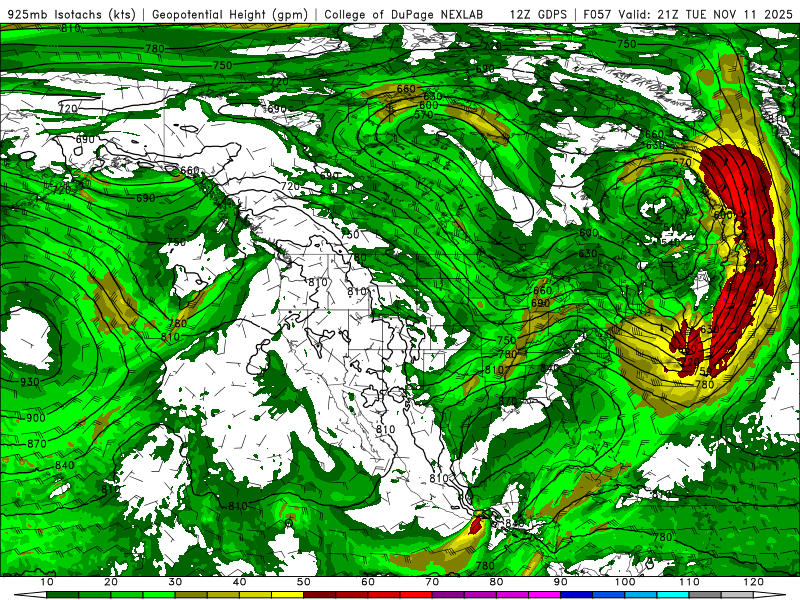Screen dimensions: 800x600
Task: Select the bright yellow swatch on the color bar
Action: tap(287, 595)
